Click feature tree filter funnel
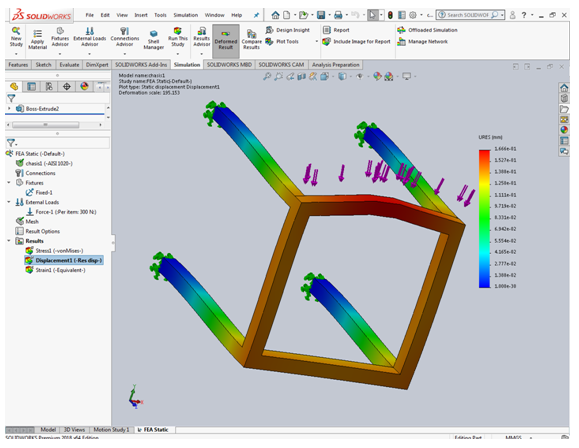Viewport: 579px width, 448px height. click(11, 98)
